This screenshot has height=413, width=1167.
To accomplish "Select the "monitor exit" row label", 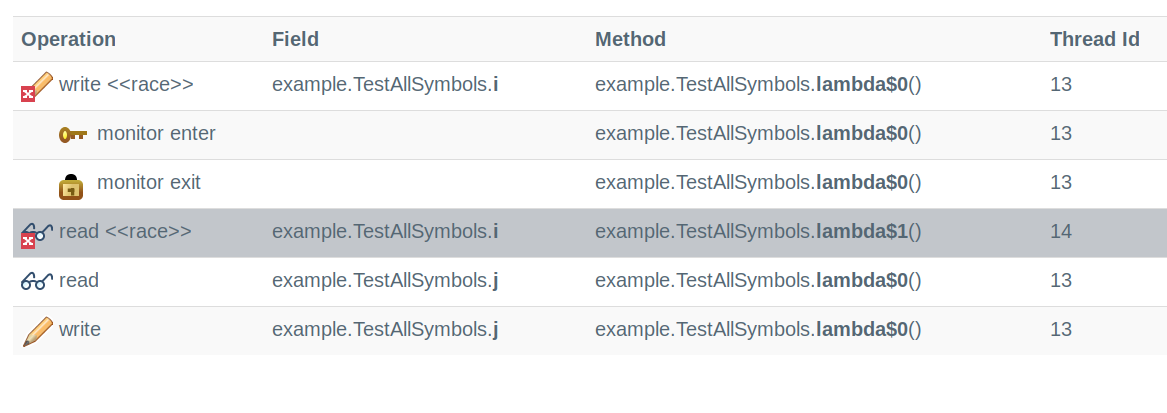I will (x=149, y=183).
